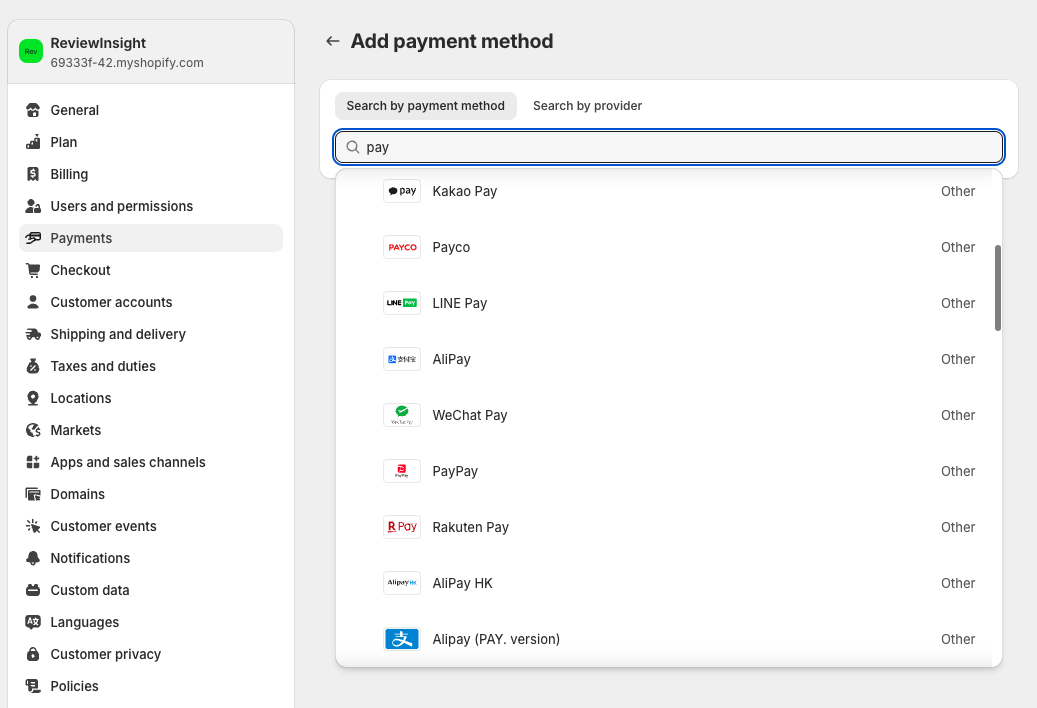Click the Rakuten Pay logo

coord(401,526)
